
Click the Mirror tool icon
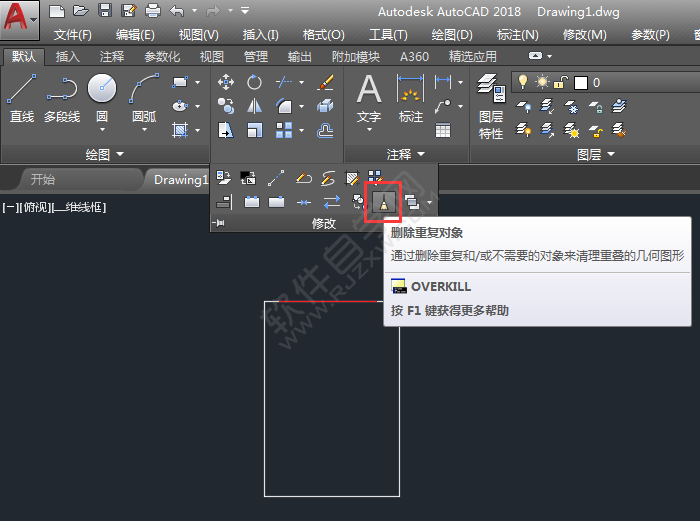click(254, 106)
